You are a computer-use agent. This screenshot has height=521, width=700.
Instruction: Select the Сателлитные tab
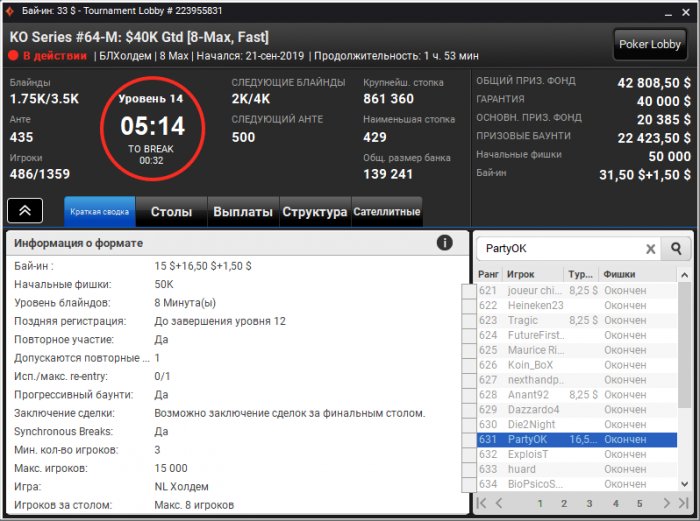tap(386, 212)
